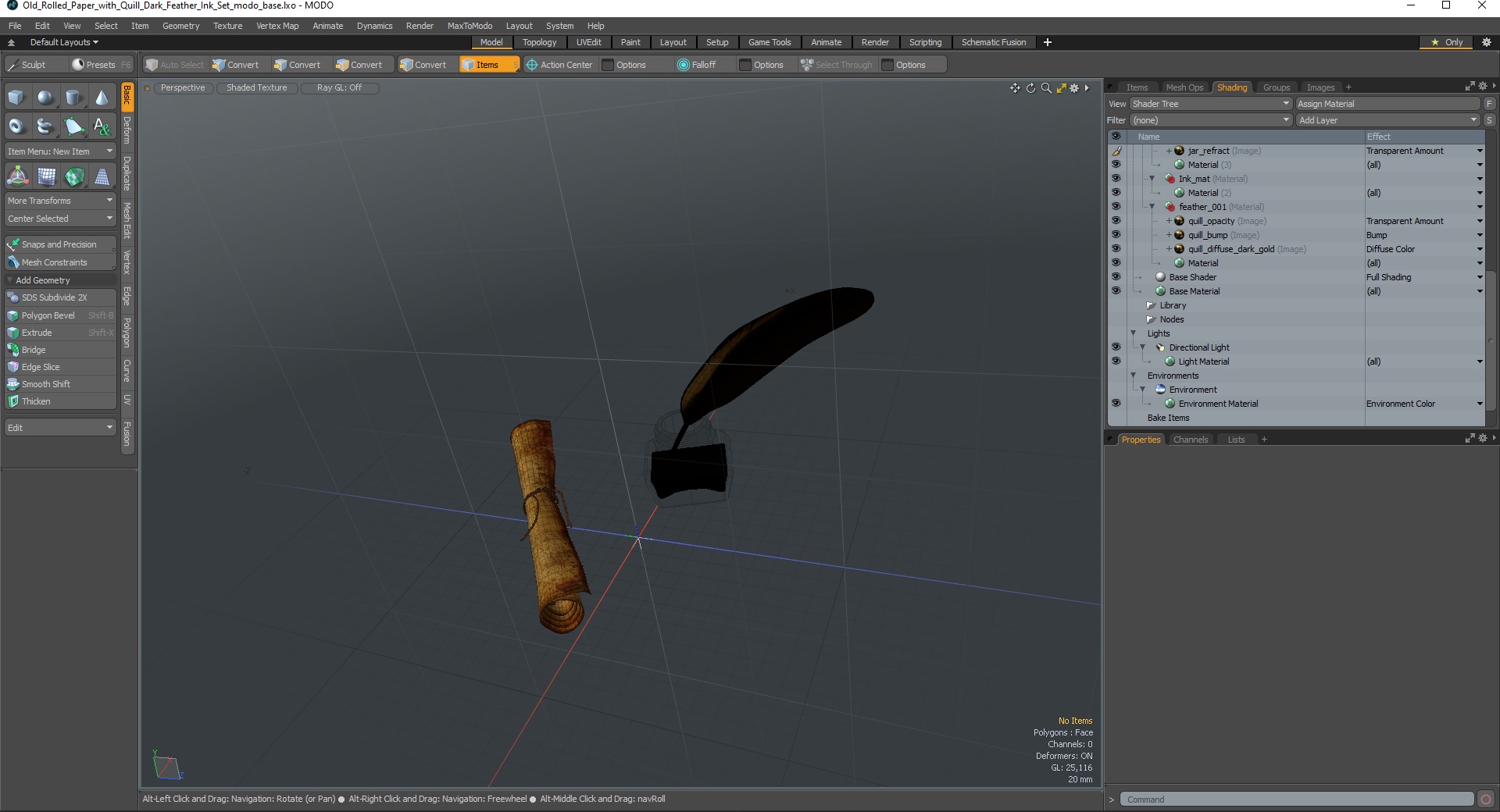Hide quill_diffuse_dark_gold image layer
The height and width of the screenshot is (812, 1500).
(x=1116, y=249)
